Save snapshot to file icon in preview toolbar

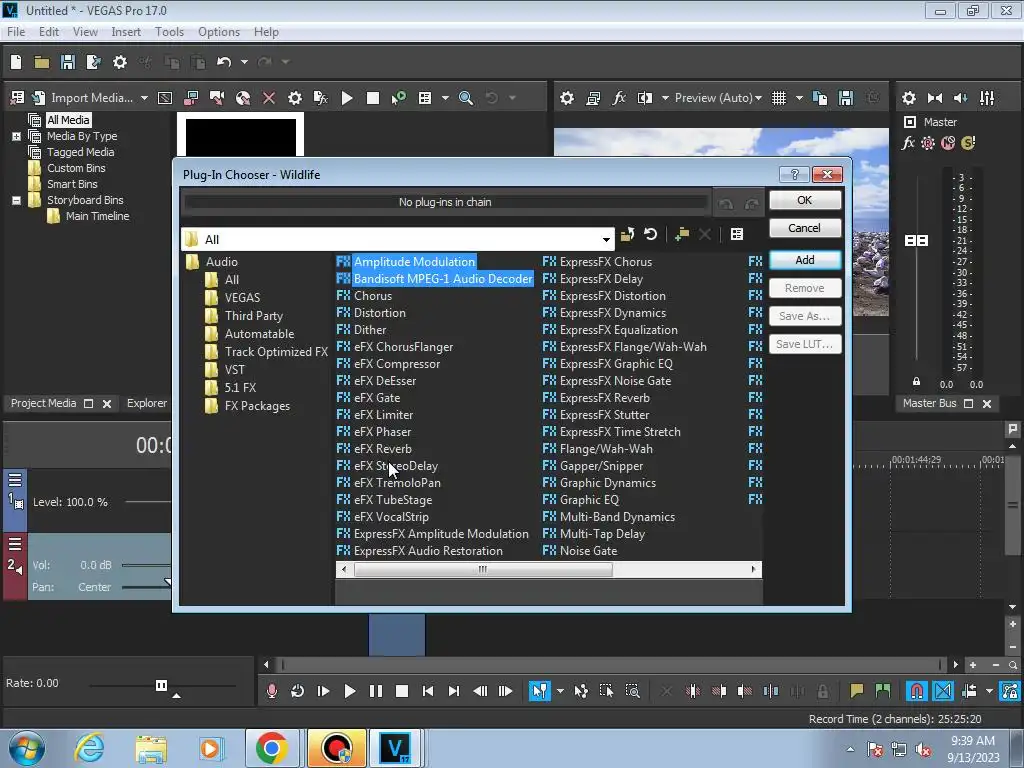846,98
